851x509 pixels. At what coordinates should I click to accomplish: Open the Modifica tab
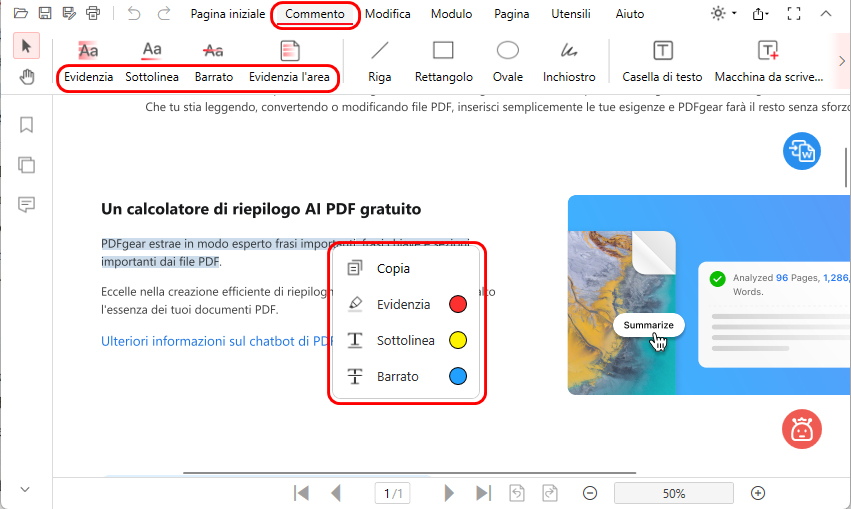388,14
